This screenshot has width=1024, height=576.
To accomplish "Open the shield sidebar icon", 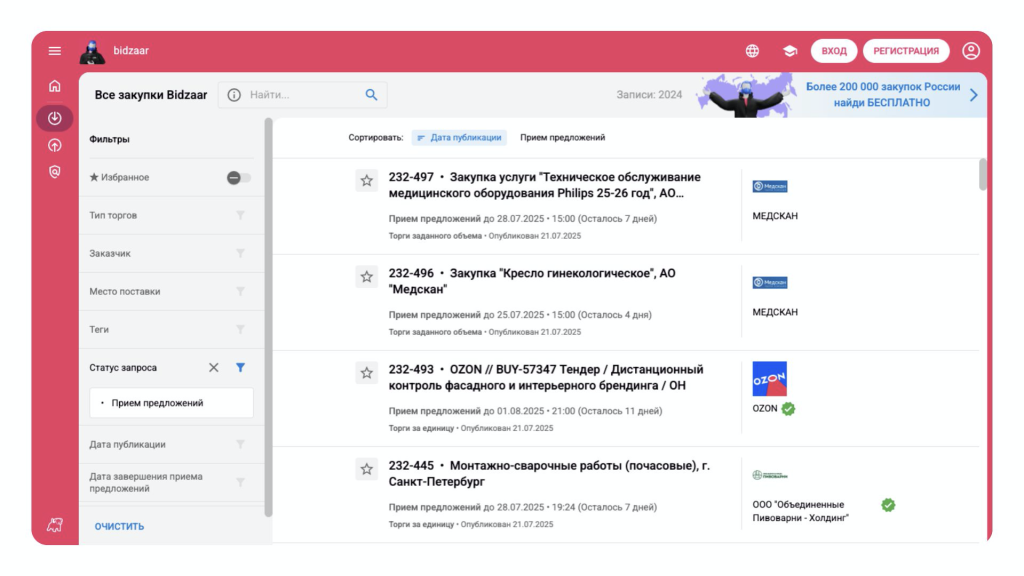I will coord(55,172).
